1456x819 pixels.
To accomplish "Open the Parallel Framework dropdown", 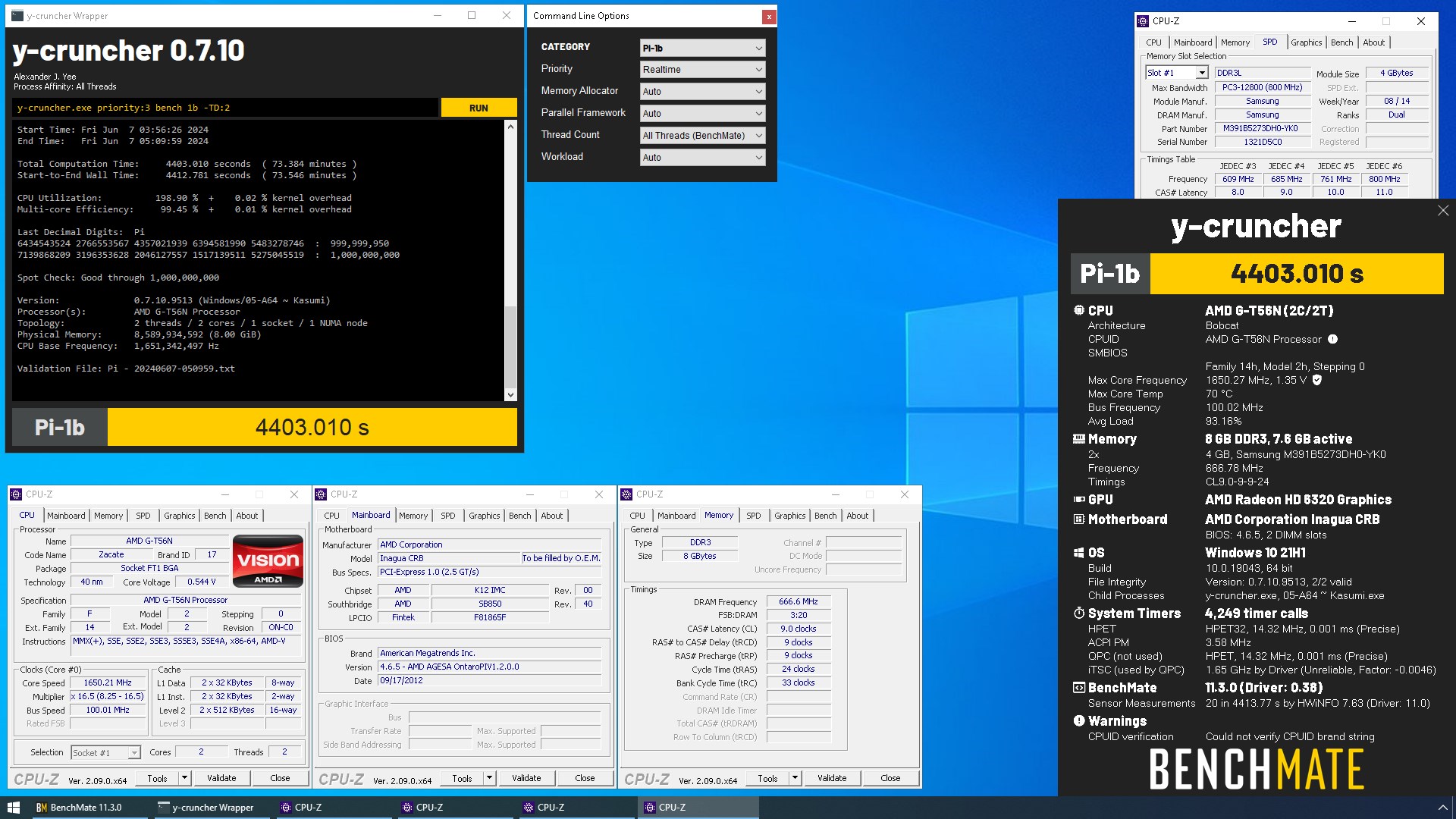I will click(x=702, y=114).
